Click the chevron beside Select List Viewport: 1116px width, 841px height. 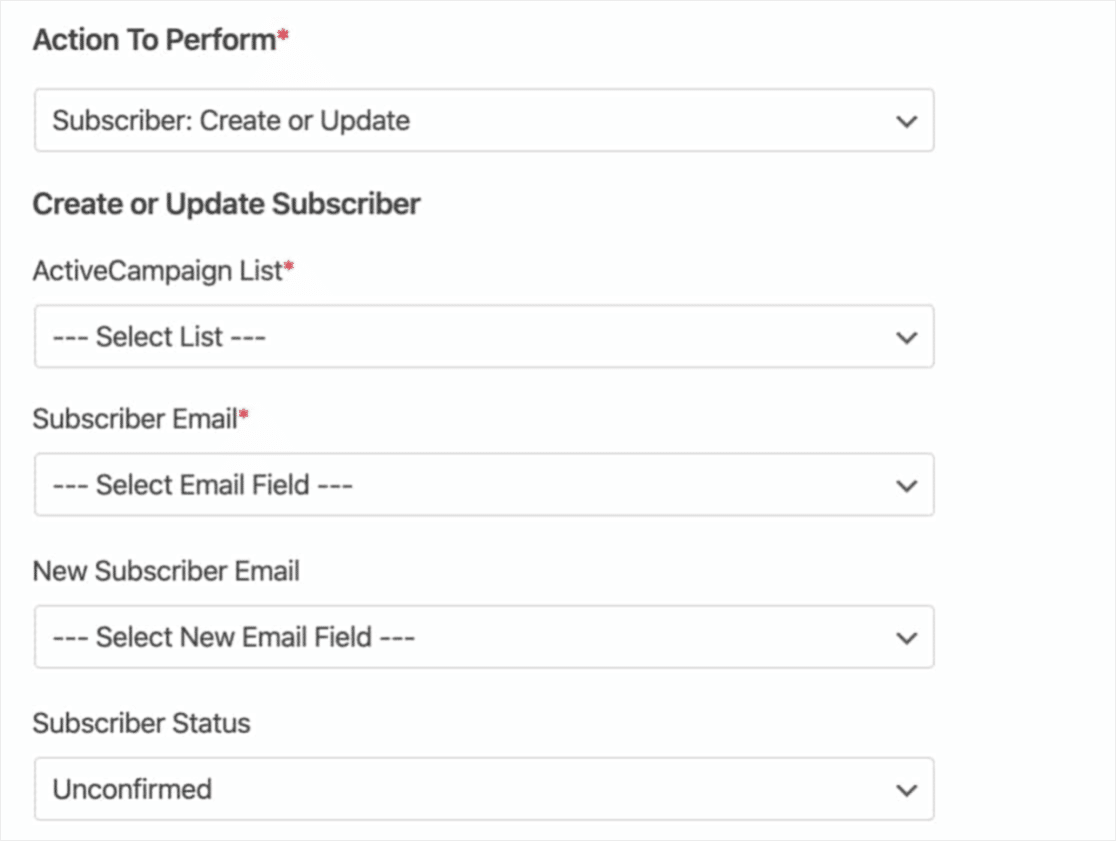tap(906, 337)
